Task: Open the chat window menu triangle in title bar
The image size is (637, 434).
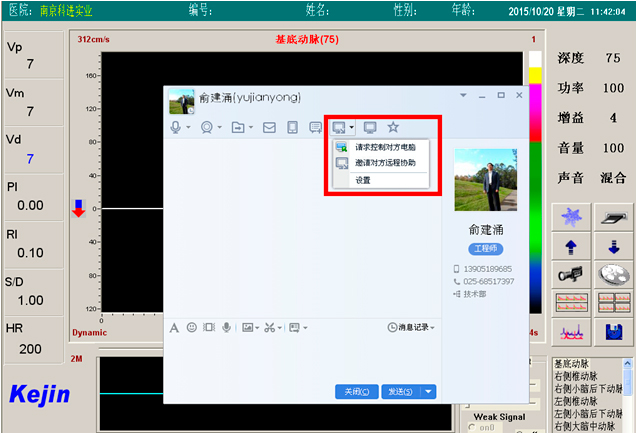Action: click(463, 95)
